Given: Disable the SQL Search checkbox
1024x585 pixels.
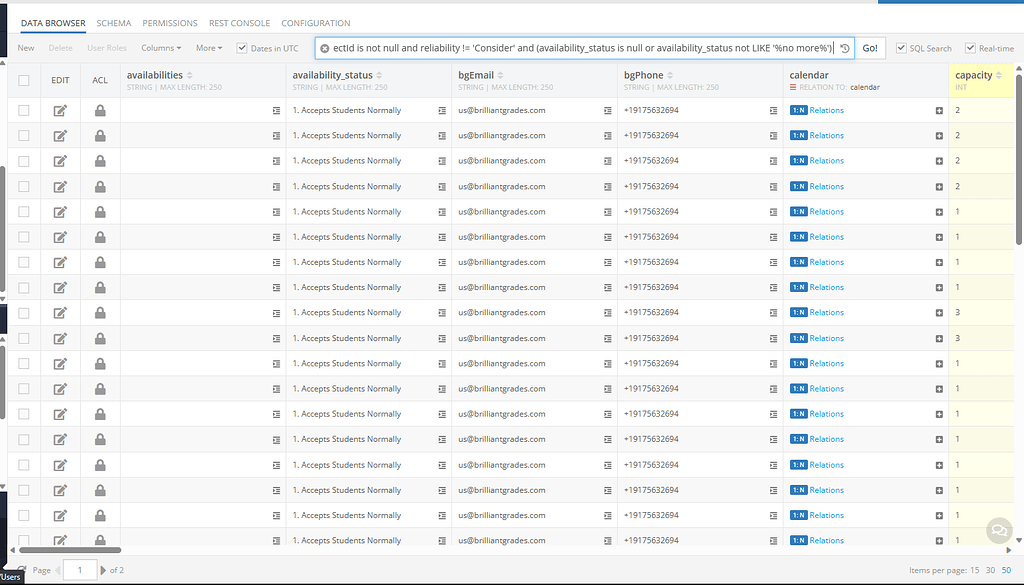Looking at the screenshot, I should pyautogui.click(x=901, y=48).
